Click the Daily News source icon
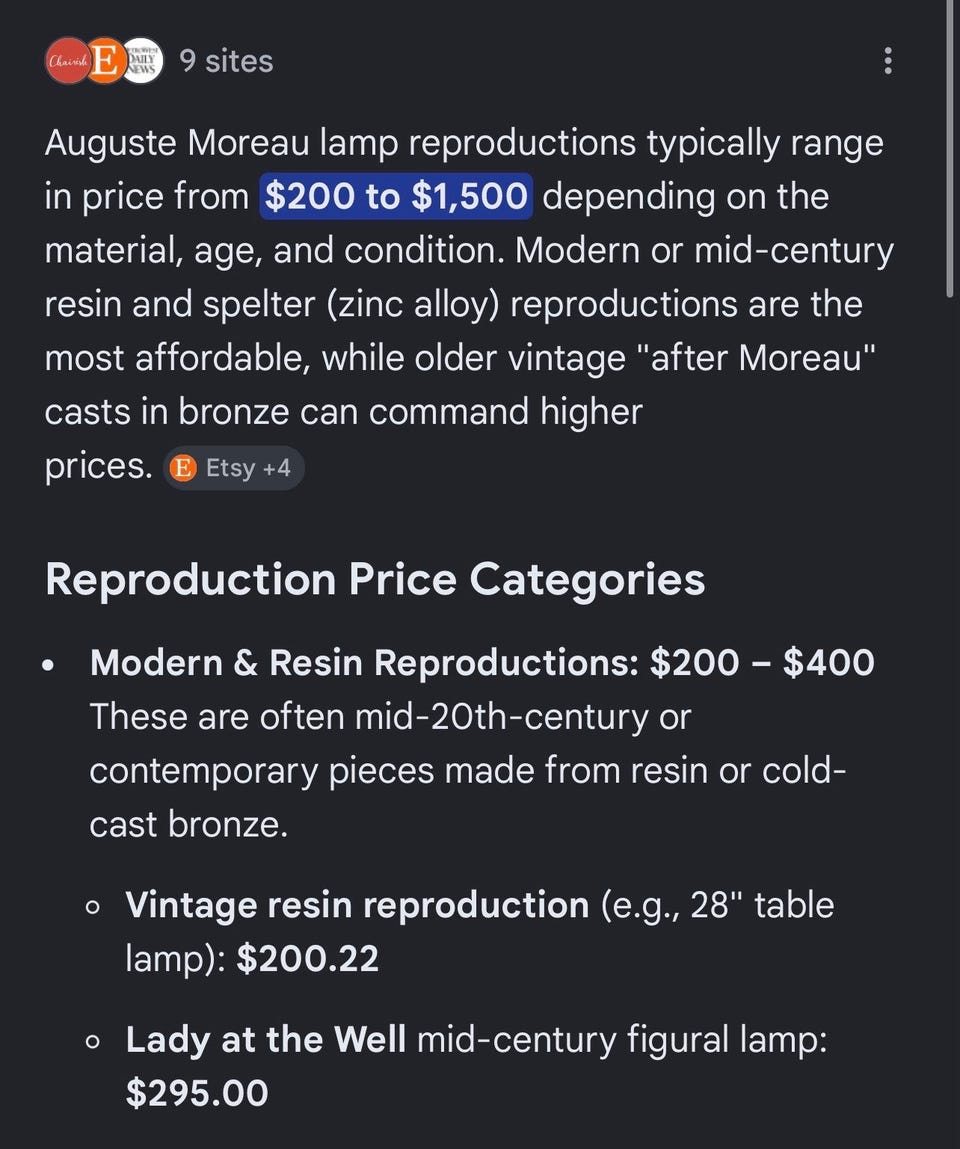 [142, 61]
